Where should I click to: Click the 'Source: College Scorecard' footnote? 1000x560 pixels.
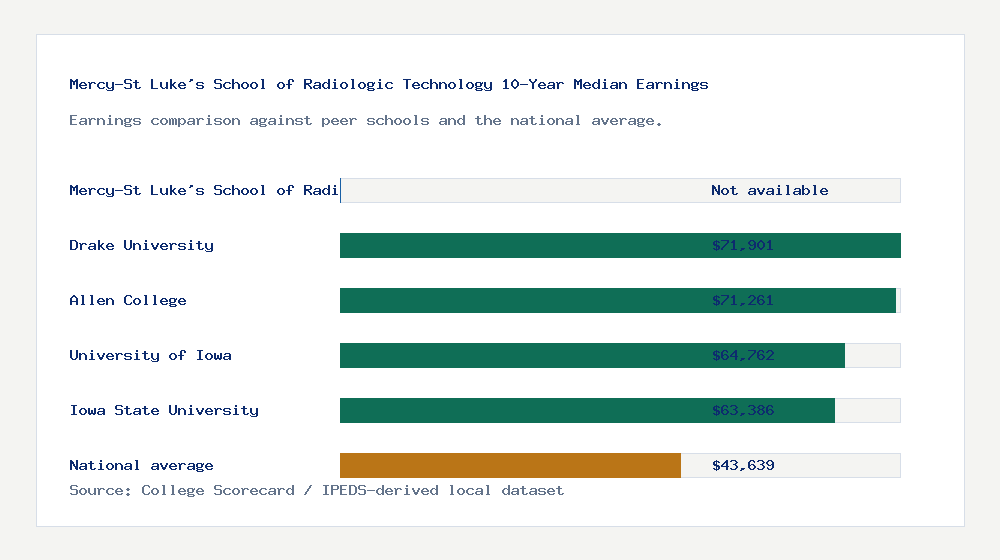pos(316,490)
